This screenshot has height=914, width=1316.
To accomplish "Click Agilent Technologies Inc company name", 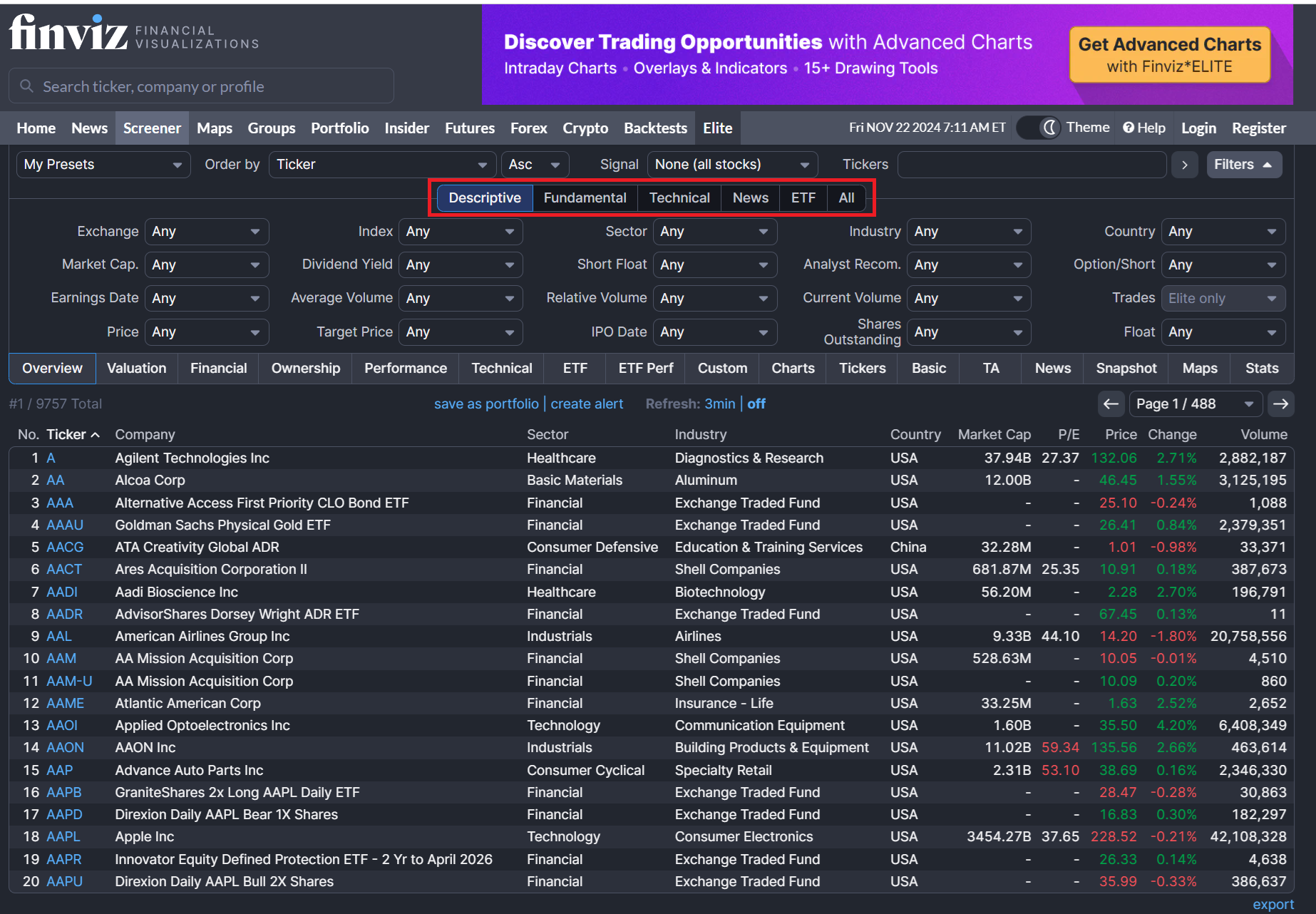I will click(x=192, y=458).
